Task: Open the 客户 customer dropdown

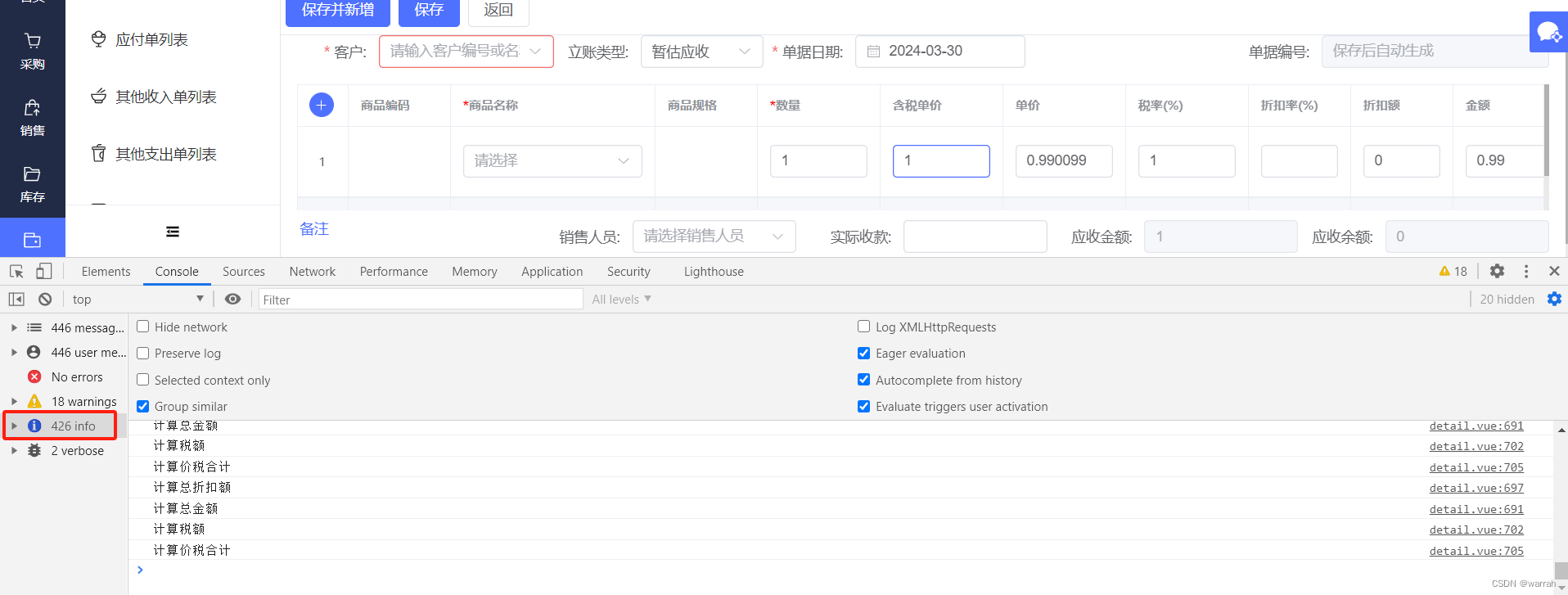Action: click(x=466, y=51)
